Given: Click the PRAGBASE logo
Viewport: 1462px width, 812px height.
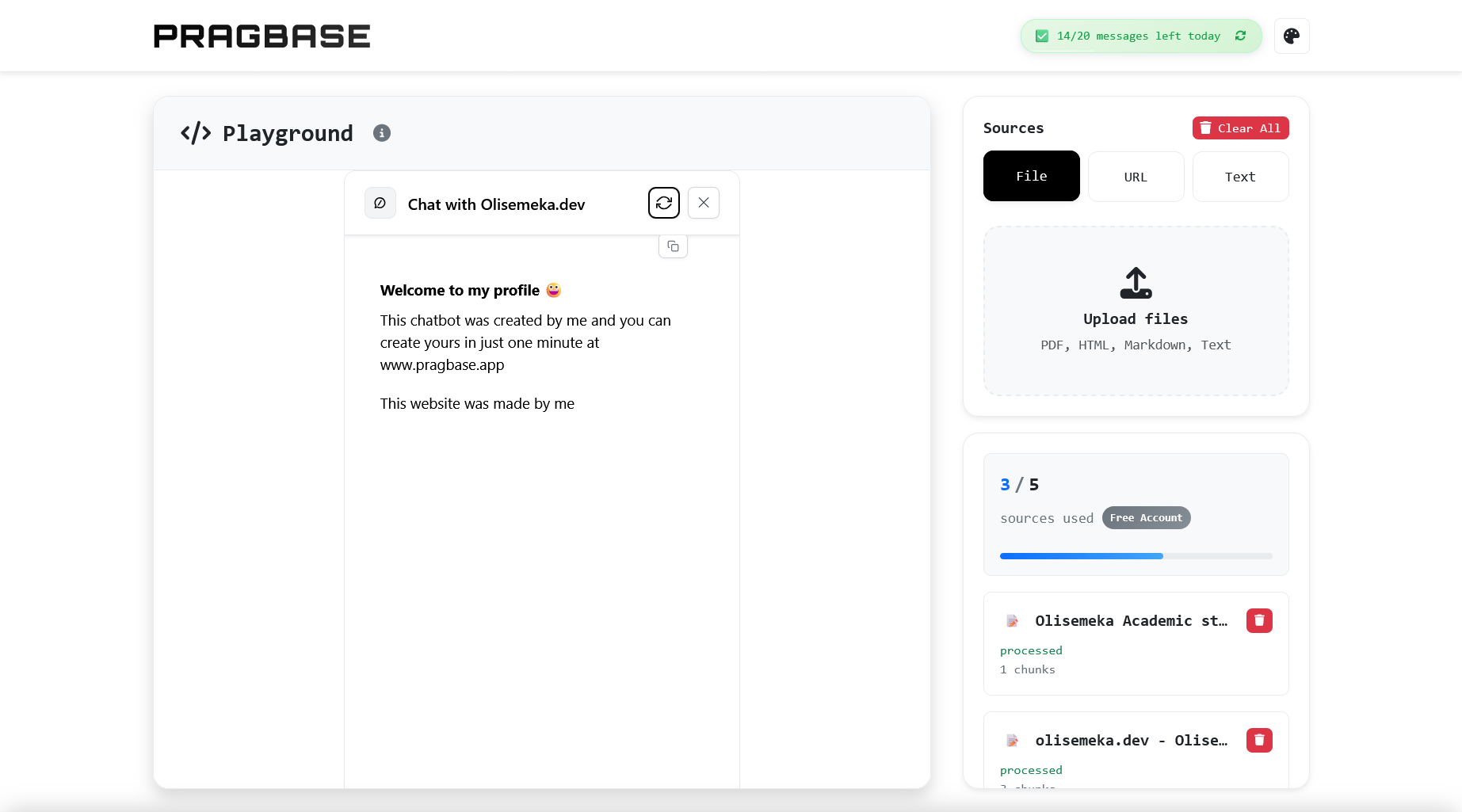Looking at the screenshot, I should (261, 36).
